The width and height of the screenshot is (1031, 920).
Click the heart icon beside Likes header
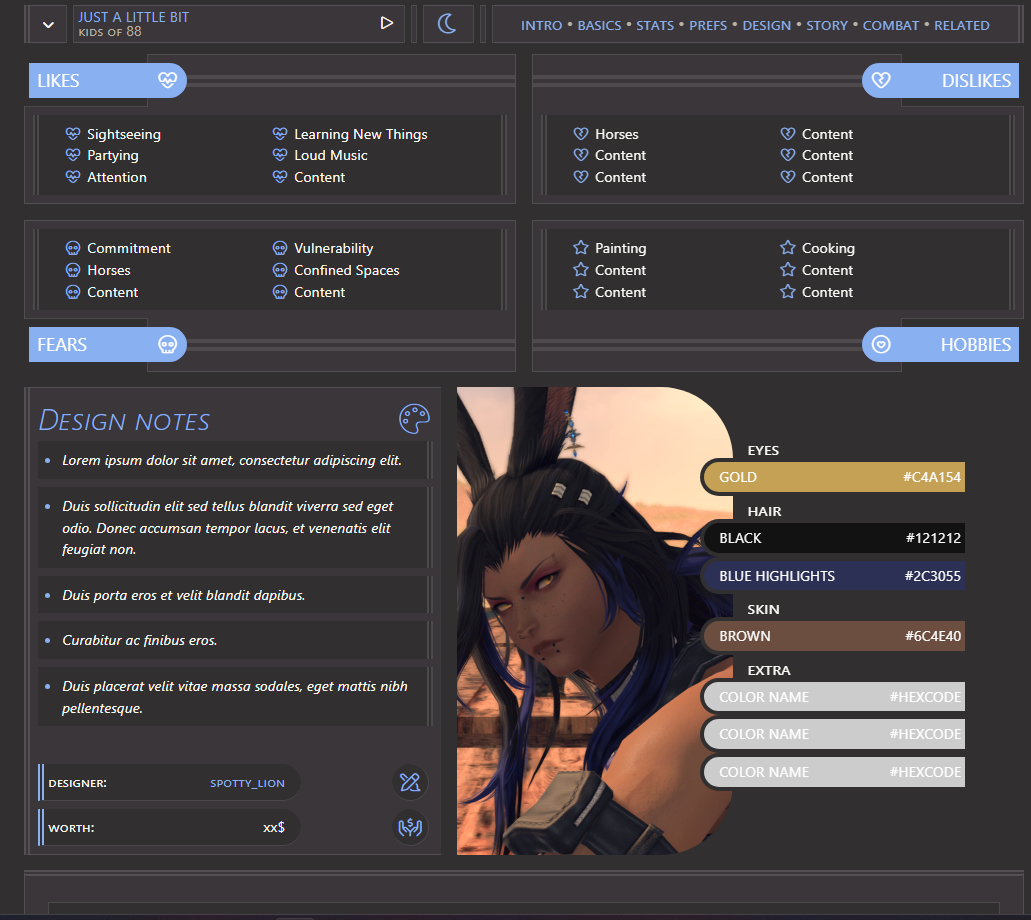coord(167,80)
